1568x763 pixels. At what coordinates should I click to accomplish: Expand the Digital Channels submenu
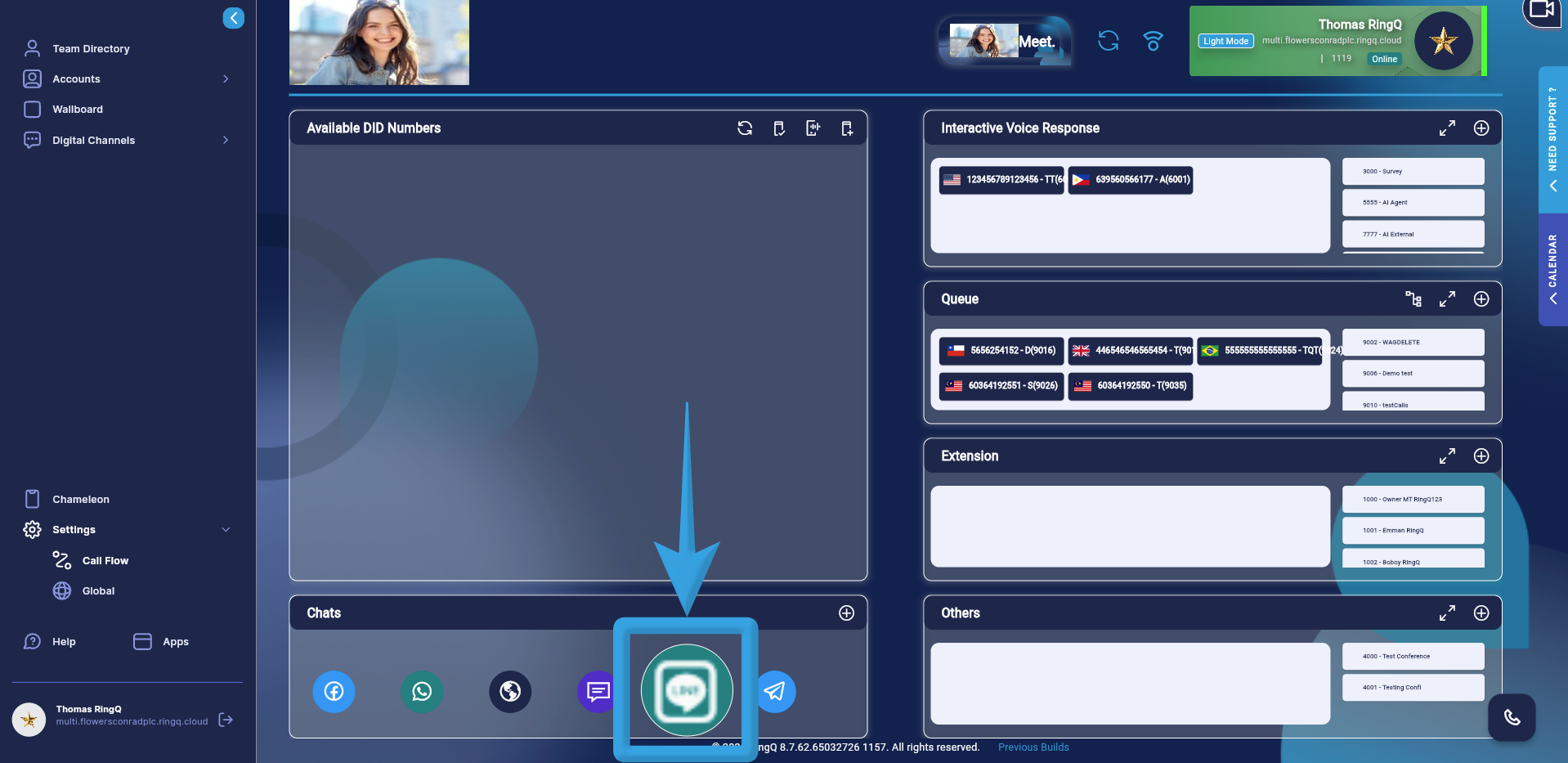click(x=226, y=141)
